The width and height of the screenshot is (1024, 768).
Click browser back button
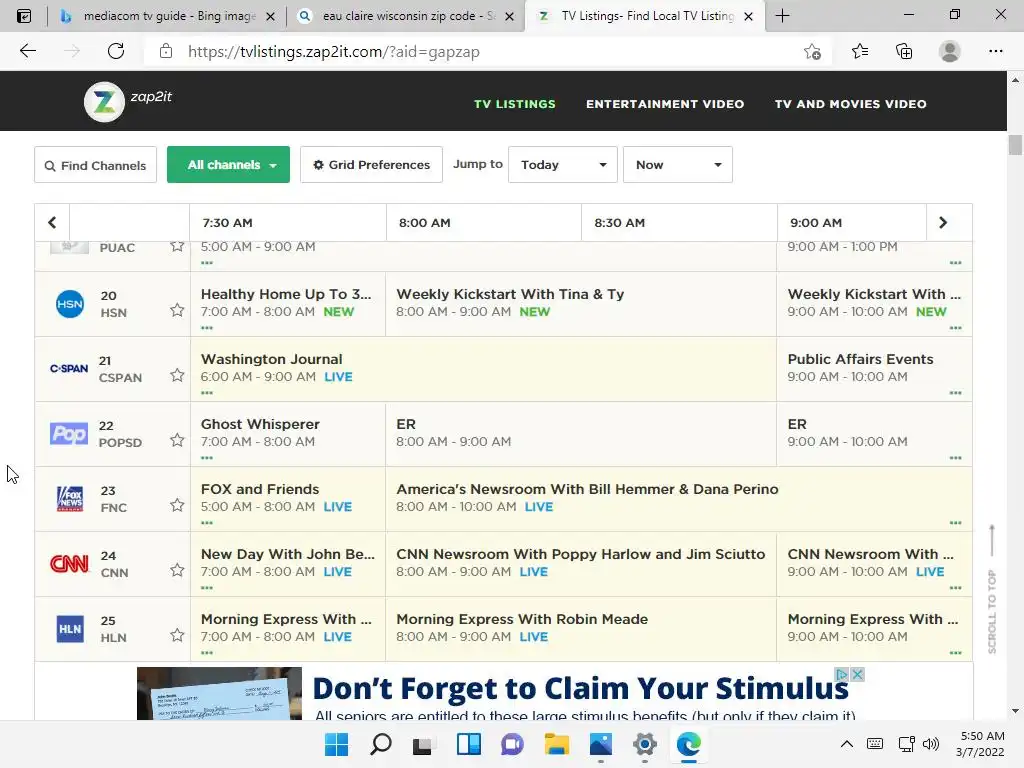click(x=27, y=51)
